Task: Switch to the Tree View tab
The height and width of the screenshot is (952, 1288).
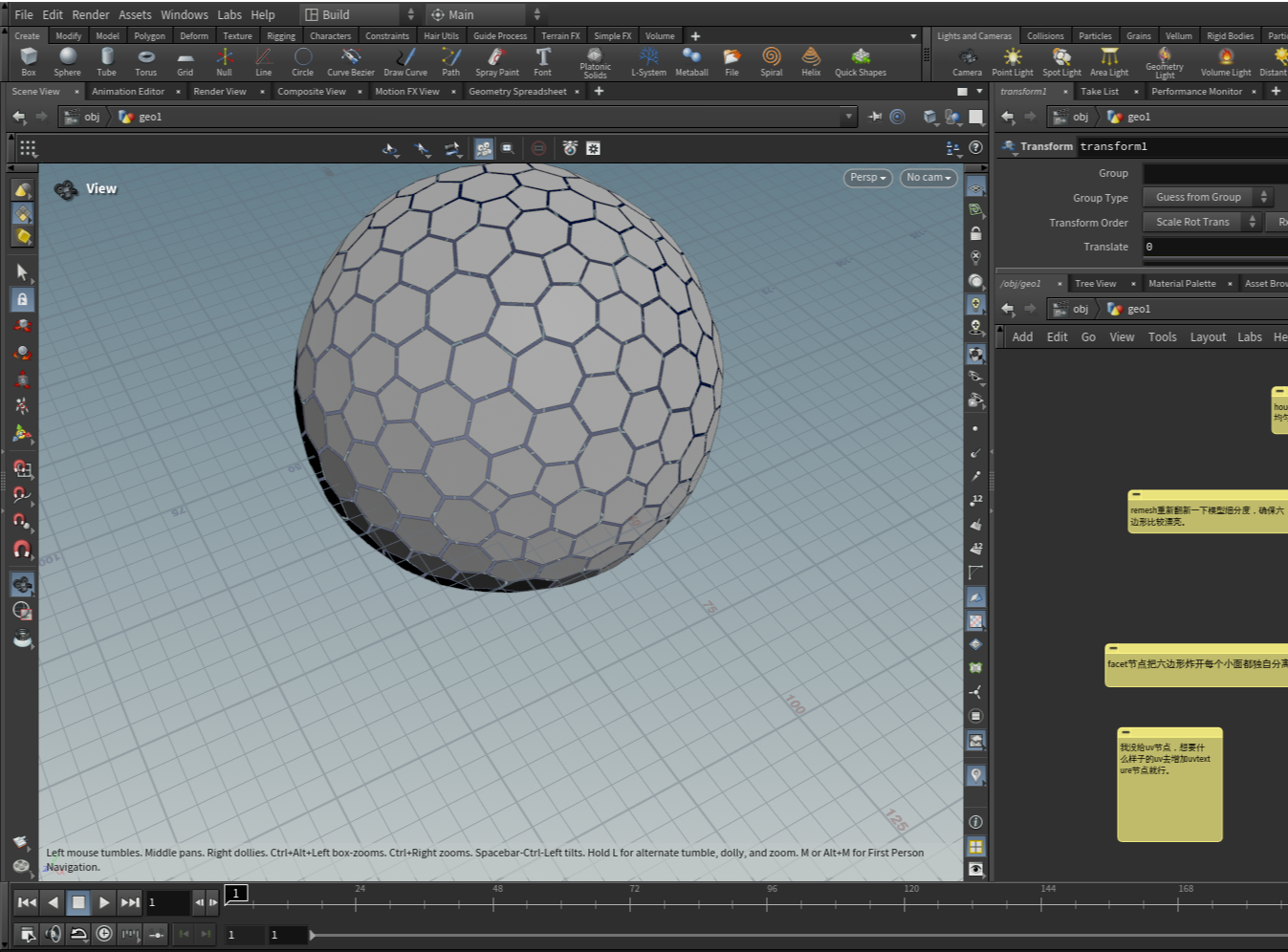Action: tap(1096, 284)
